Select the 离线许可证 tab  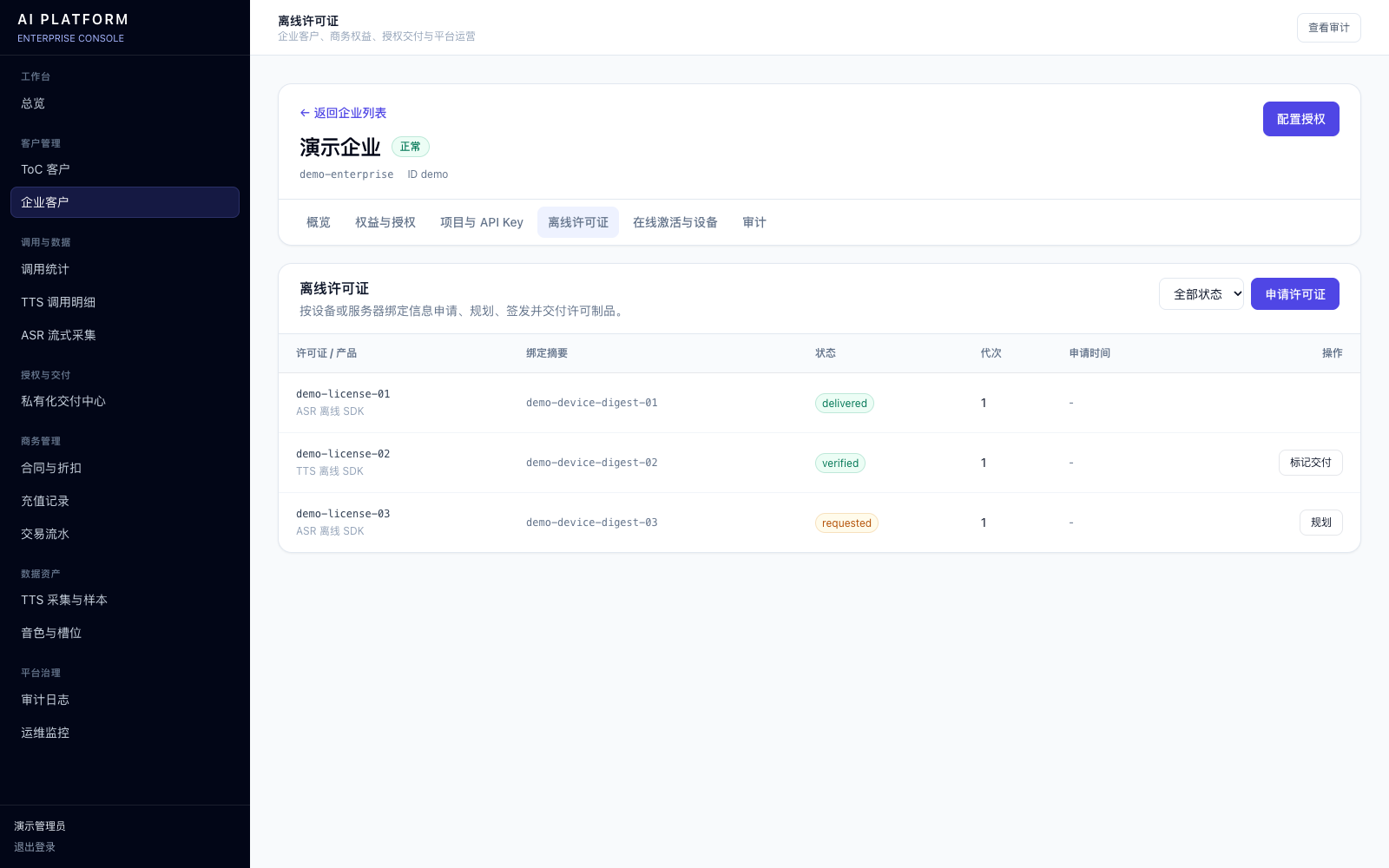pyautogui.click(x=578, y=222)
